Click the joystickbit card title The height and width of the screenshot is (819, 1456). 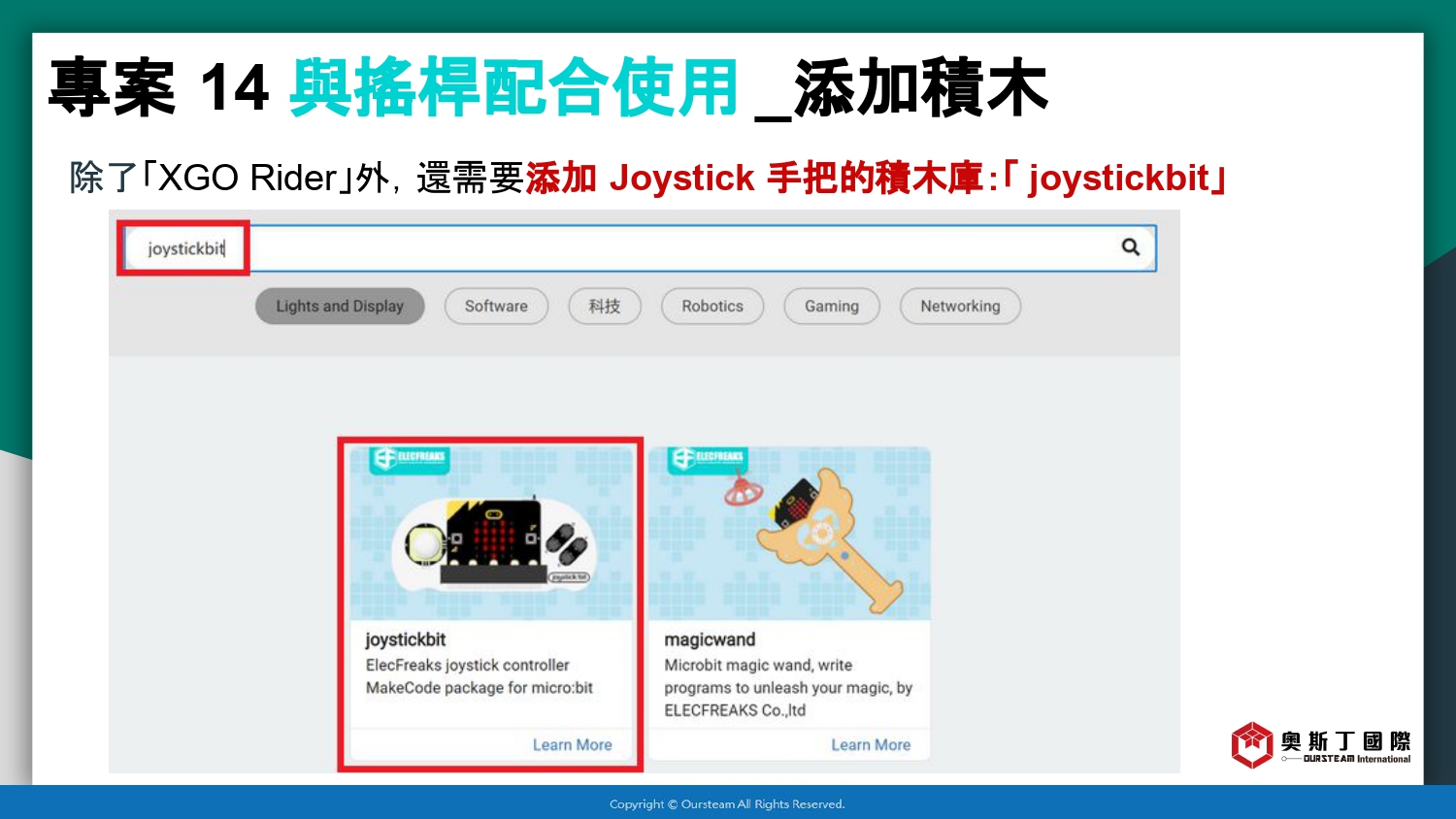(x=406, y=639)
